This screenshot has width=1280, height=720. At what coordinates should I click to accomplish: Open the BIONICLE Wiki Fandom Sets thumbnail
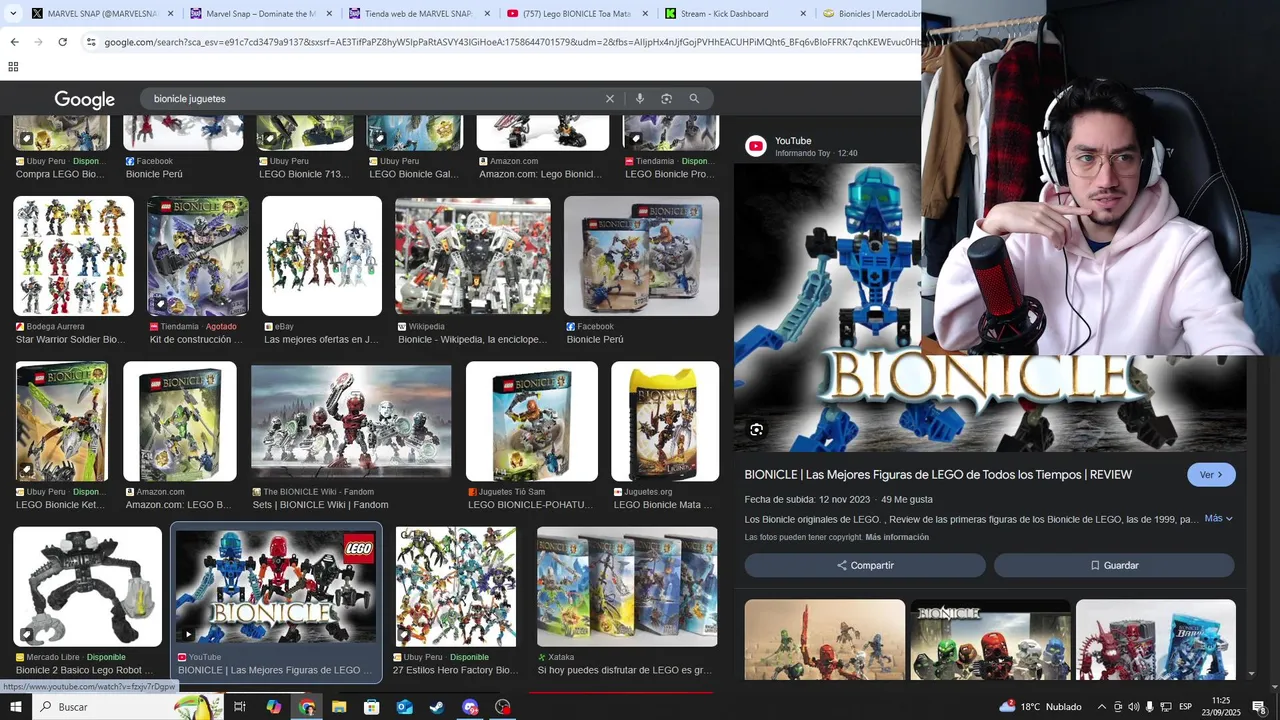351,421
